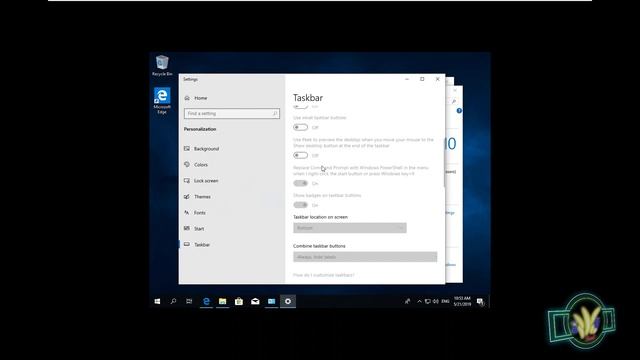Click the taskbar search magnifier
The width and height of the screenshot is (640, 360).
point(173,301)
